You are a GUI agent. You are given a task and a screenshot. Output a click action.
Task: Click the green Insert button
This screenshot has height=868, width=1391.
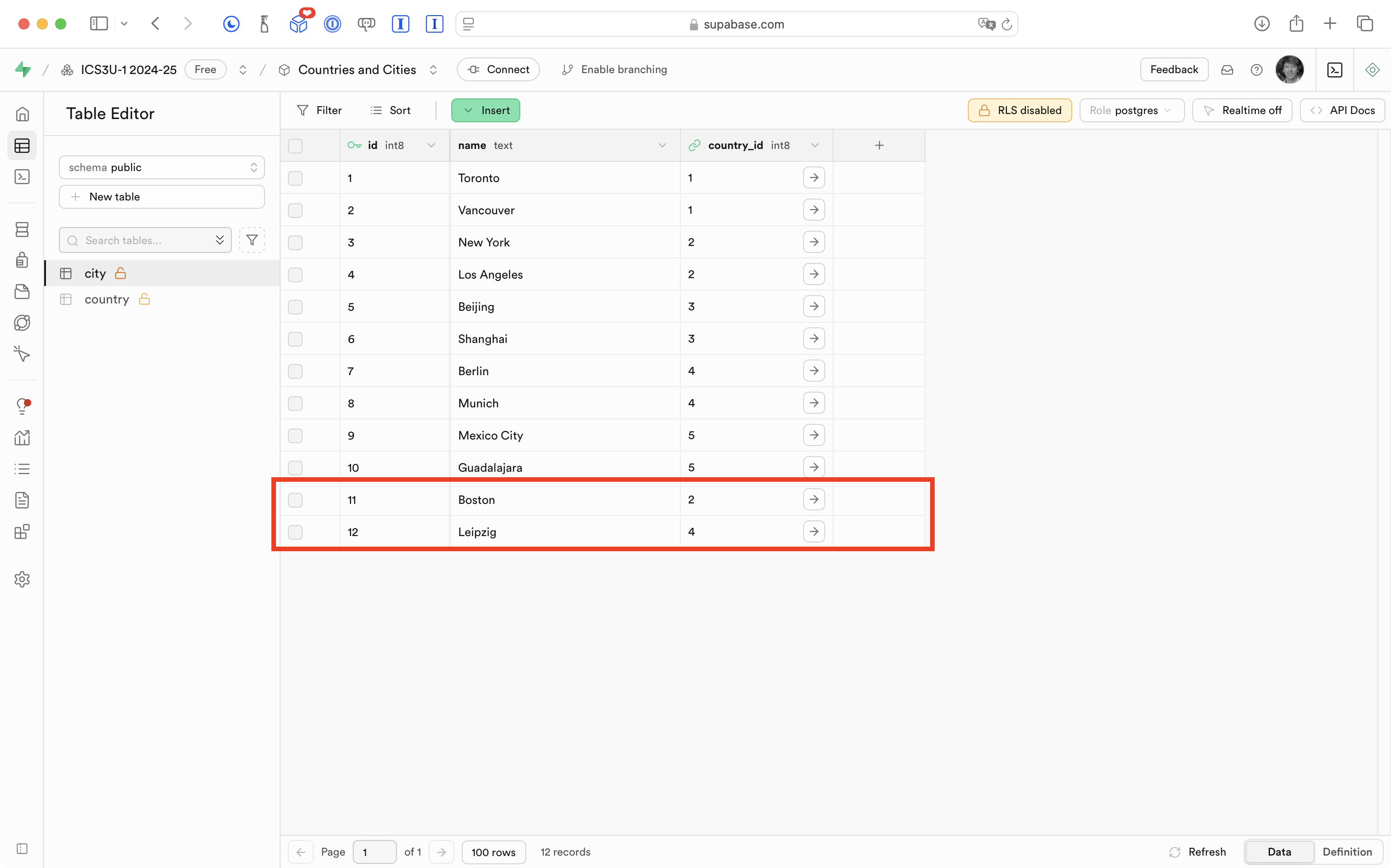click(485, 110)
